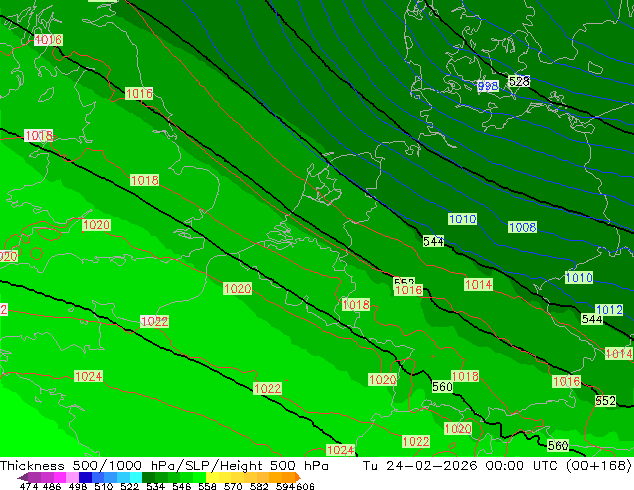634x490 pixels.
Task: Click the fully visible black 552 label
Action: click(x=605, y=401)
